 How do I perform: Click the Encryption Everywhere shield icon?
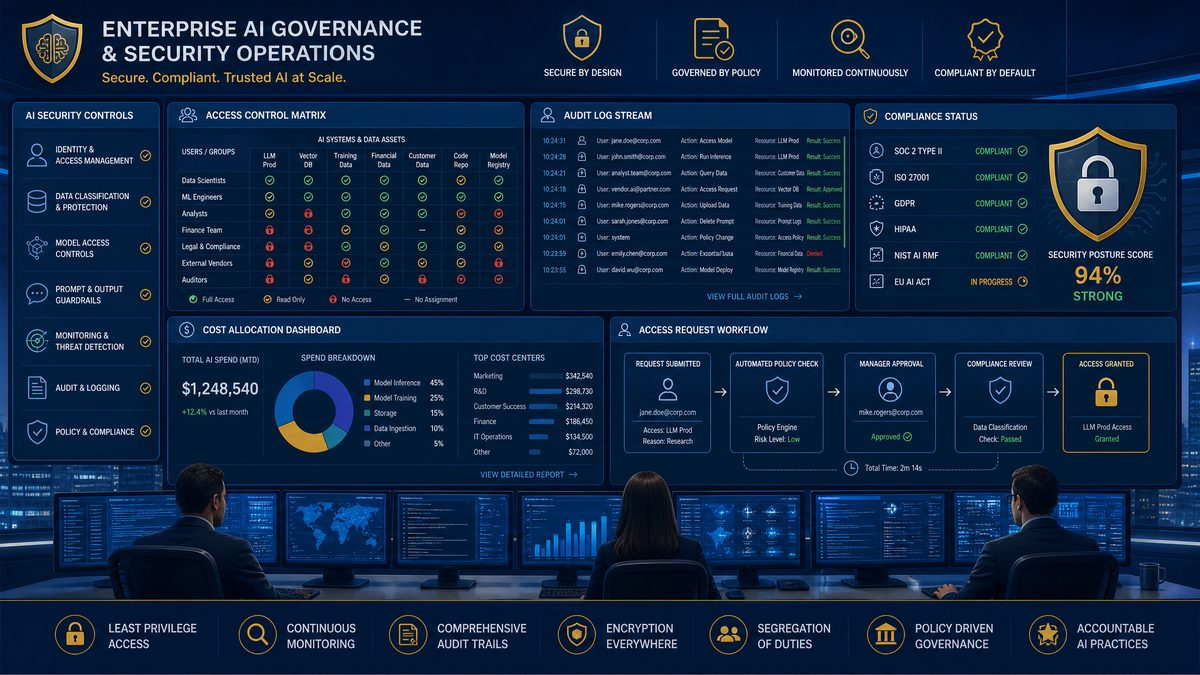[577, 635]
